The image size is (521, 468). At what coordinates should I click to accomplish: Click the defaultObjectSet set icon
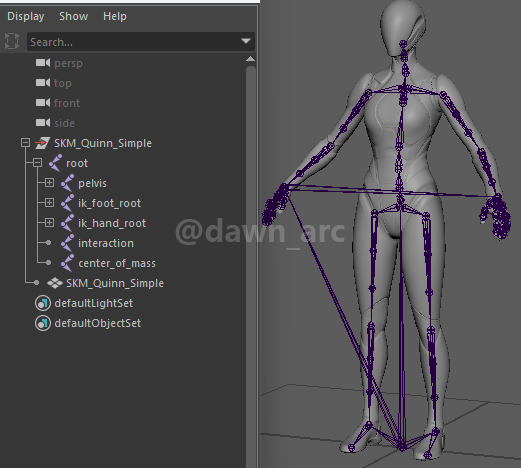point(43,323)
